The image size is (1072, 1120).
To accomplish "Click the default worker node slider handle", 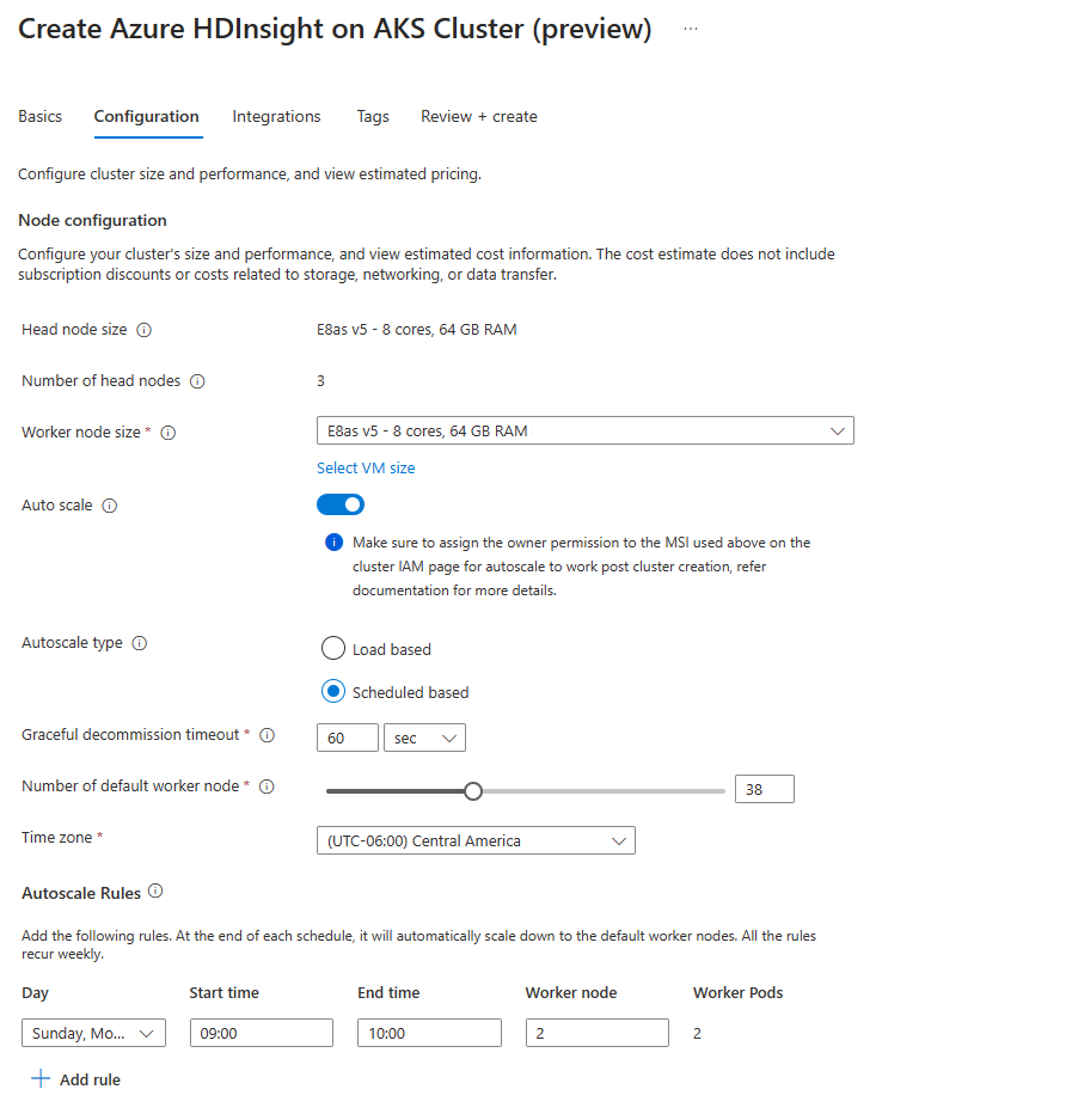I will (x=473, y=791).
